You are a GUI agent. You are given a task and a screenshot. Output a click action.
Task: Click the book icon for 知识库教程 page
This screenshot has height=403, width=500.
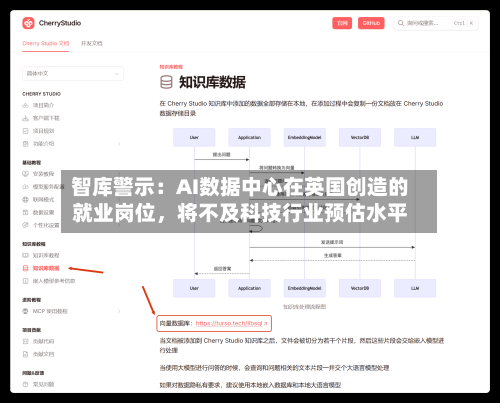tap(25, 255)
